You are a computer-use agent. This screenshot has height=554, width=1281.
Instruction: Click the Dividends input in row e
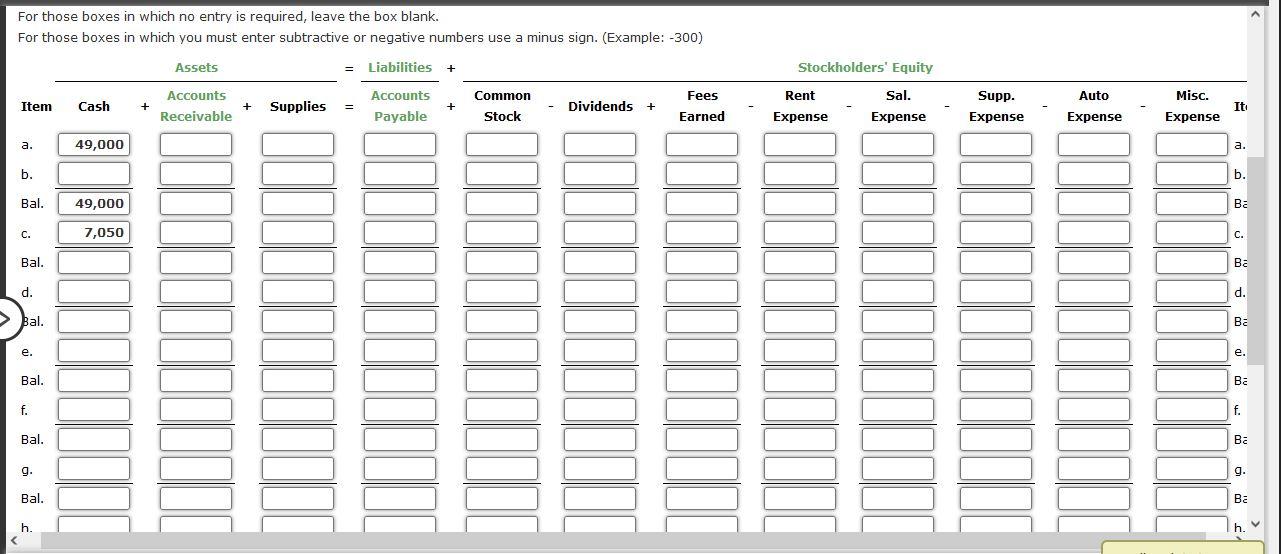tap(600, 351)
